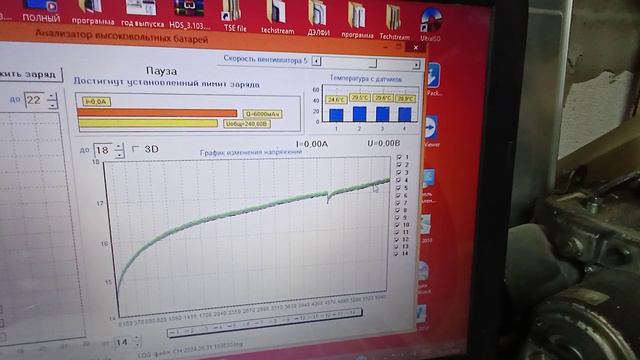Open the ПОЛНЫЙ desktop shortcut
This screenshot has width=640, height=360.
41,11
